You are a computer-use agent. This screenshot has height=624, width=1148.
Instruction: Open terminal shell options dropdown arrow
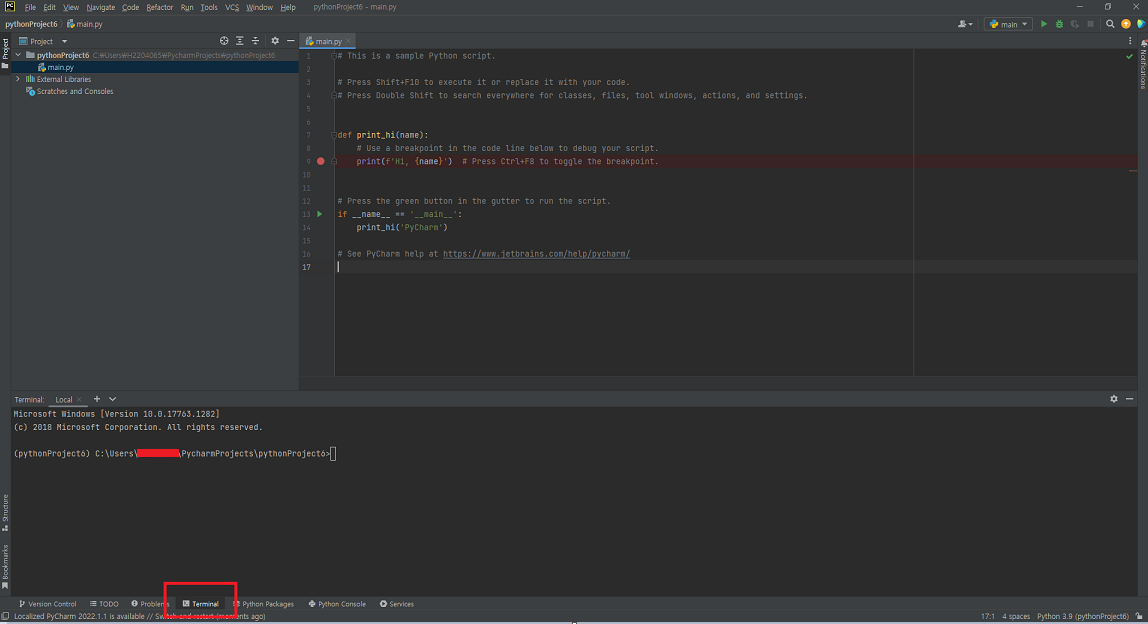(112, 399)
